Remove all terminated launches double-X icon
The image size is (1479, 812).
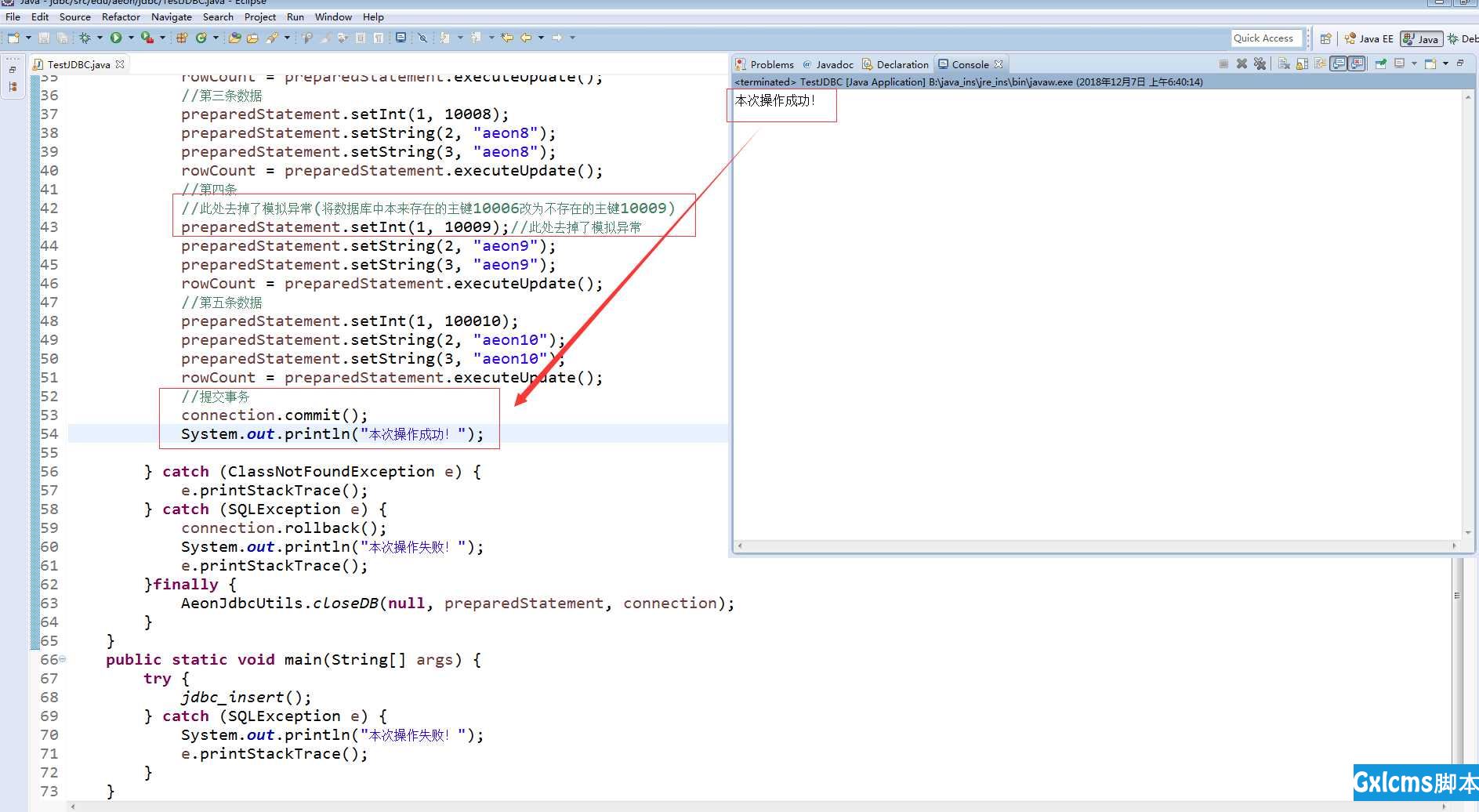point(1260,63)
